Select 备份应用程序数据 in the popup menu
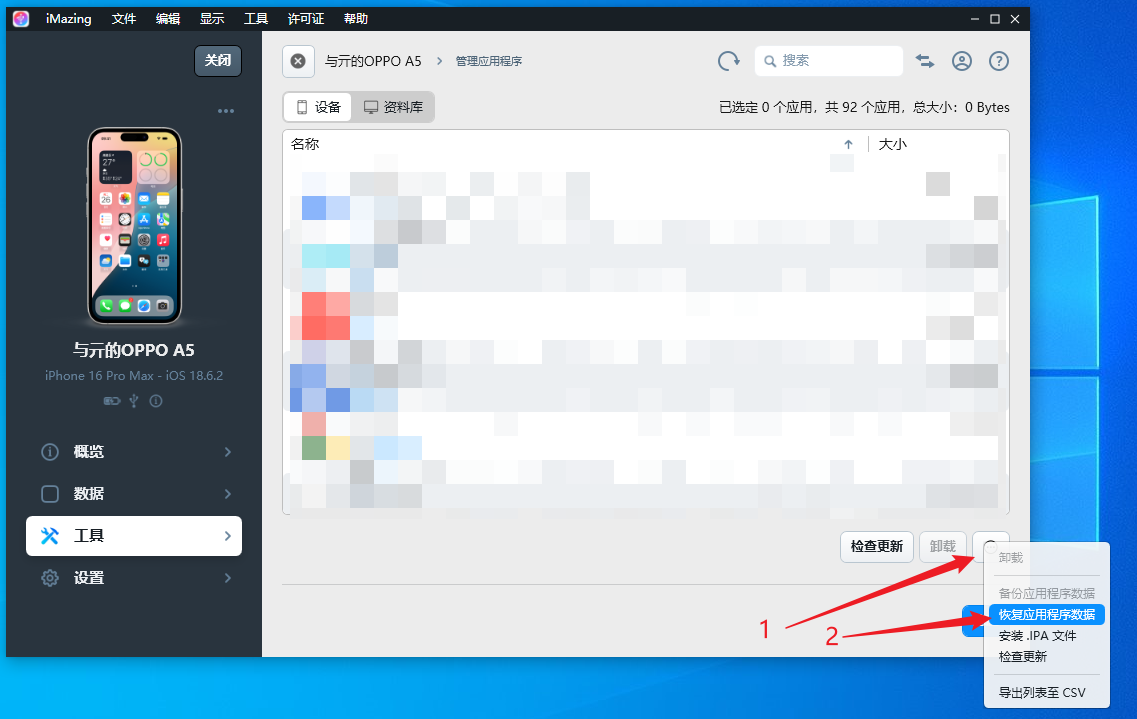 pos(1046,593)
